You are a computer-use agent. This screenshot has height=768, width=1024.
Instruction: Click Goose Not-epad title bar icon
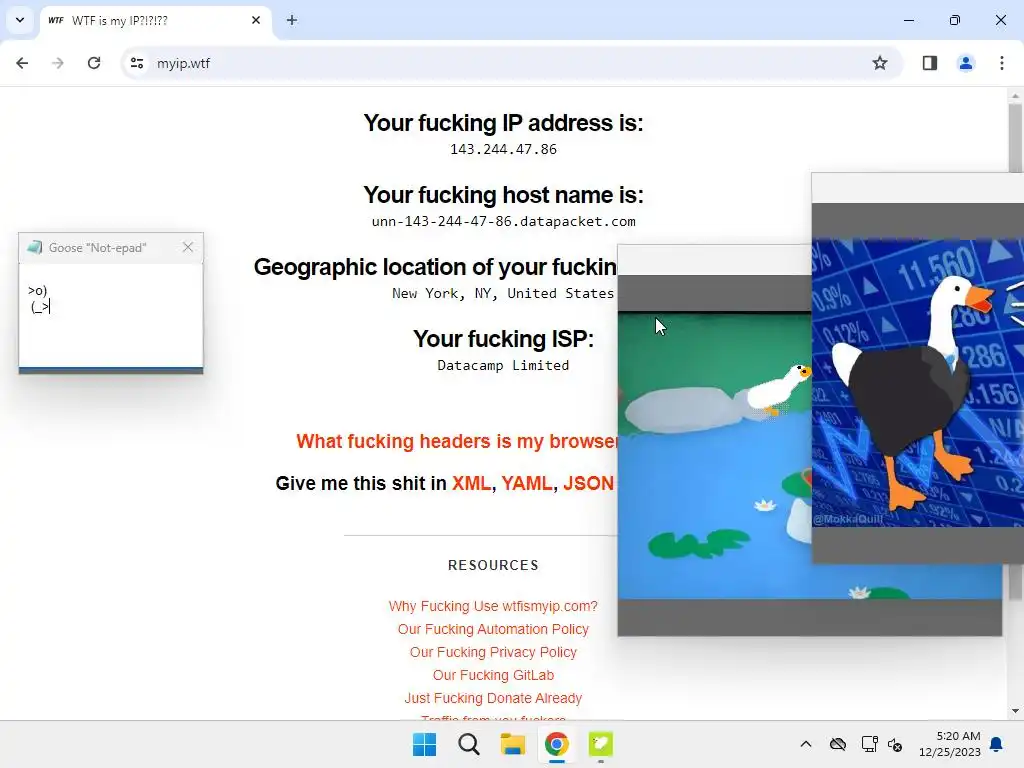(34, 248)
